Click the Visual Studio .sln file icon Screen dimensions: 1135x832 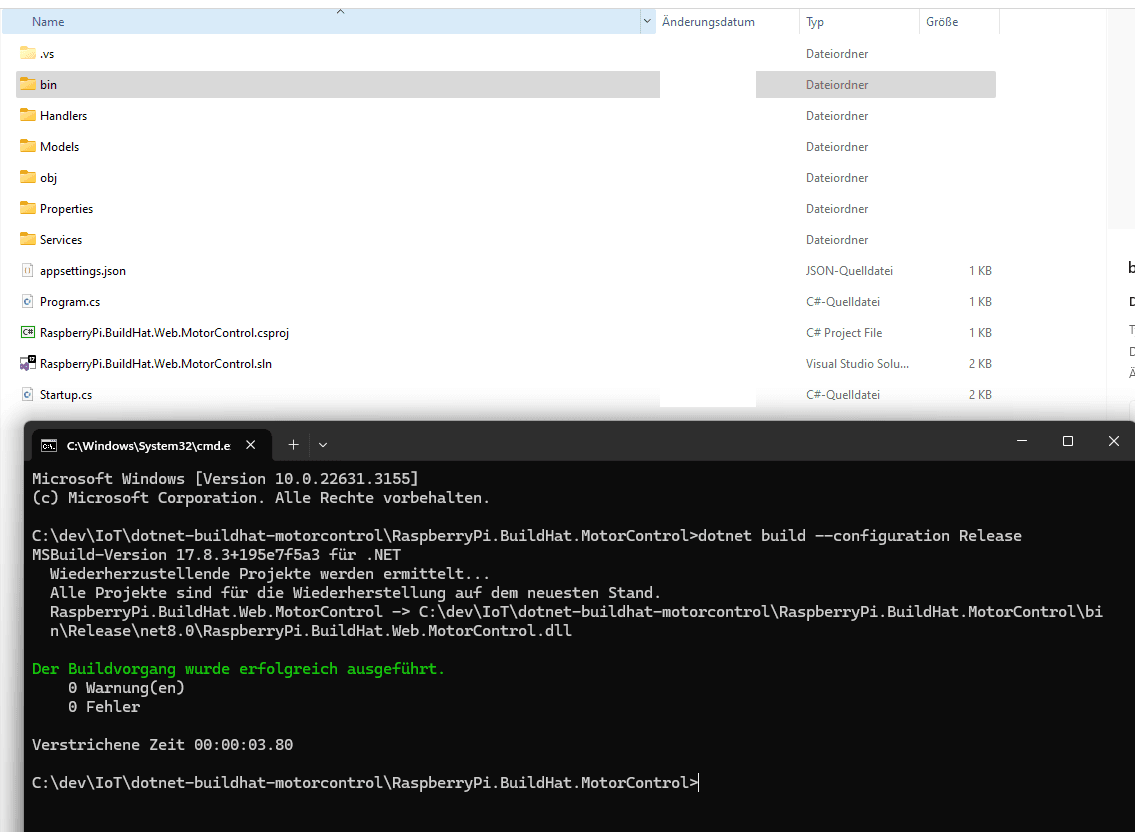pos(28,363)
